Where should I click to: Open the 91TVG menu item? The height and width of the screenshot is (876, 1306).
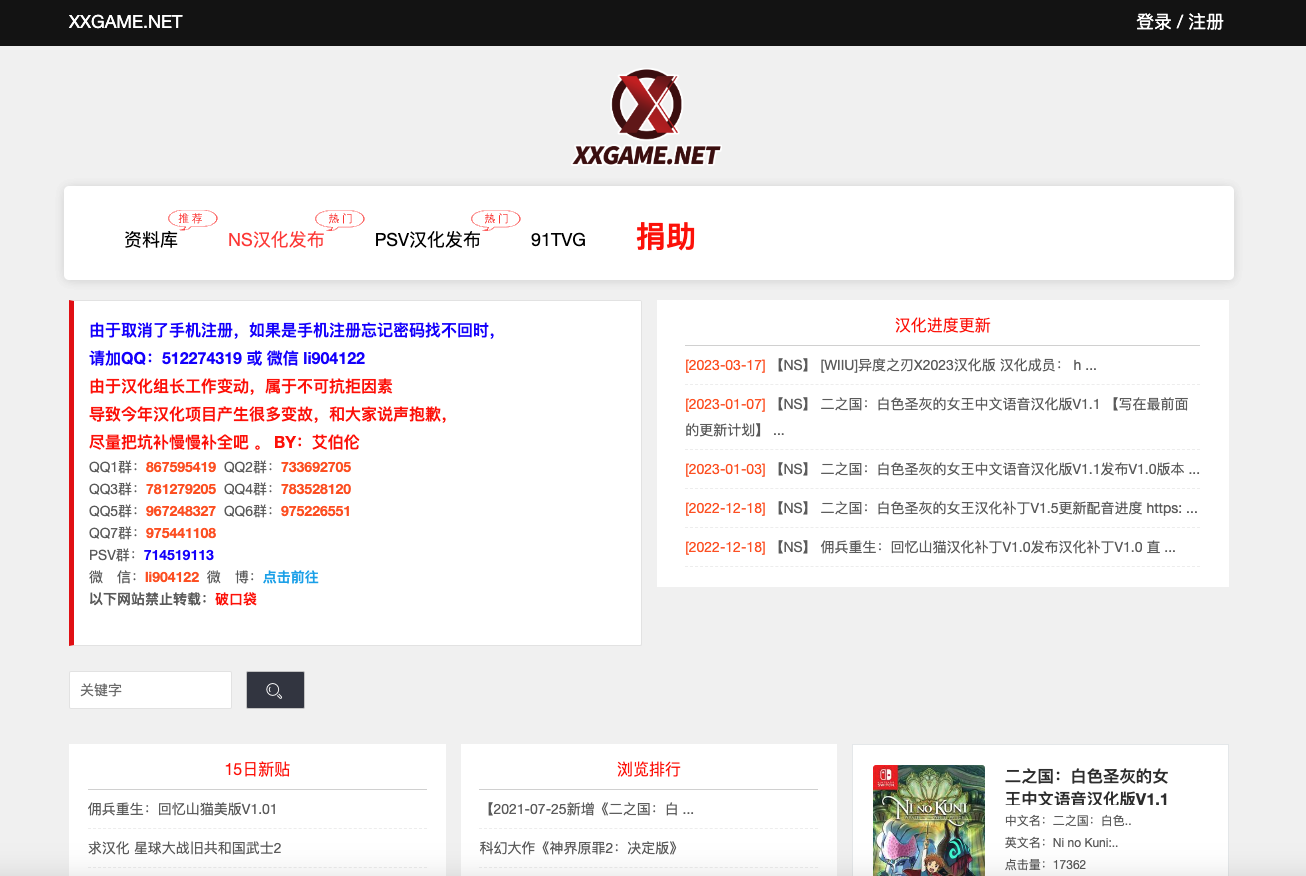[x=558, y=240]
